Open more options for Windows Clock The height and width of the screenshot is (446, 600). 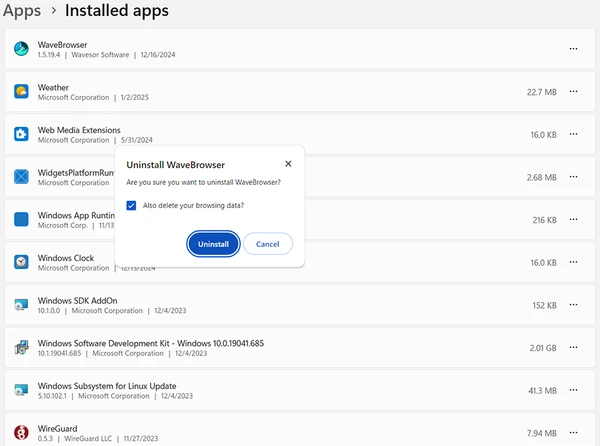click(573, 262)
